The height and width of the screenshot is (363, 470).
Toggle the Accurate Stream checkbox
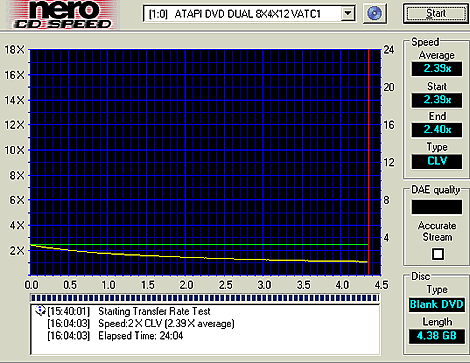pos(438,254)
